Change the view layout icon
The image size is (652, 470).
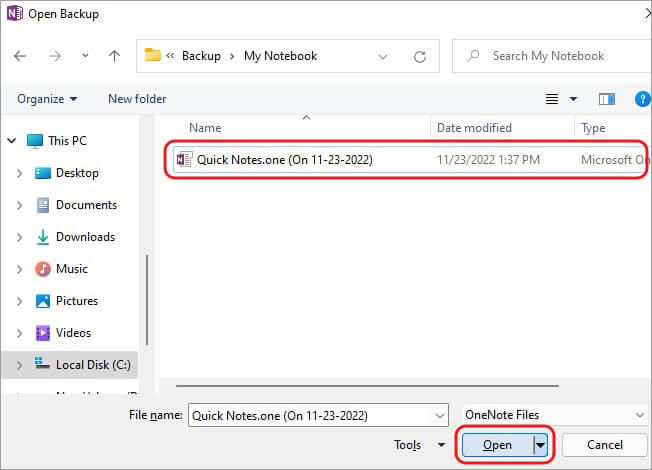pos(552,99)
